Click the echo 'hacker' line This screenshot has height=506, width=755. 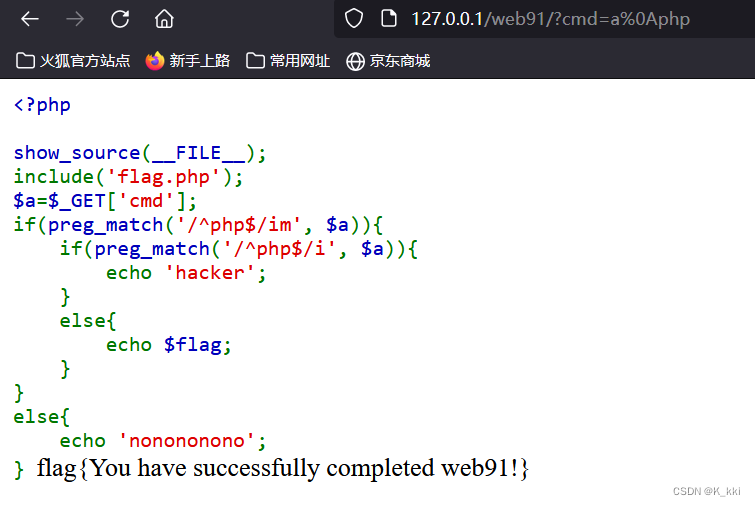point(186,273)
